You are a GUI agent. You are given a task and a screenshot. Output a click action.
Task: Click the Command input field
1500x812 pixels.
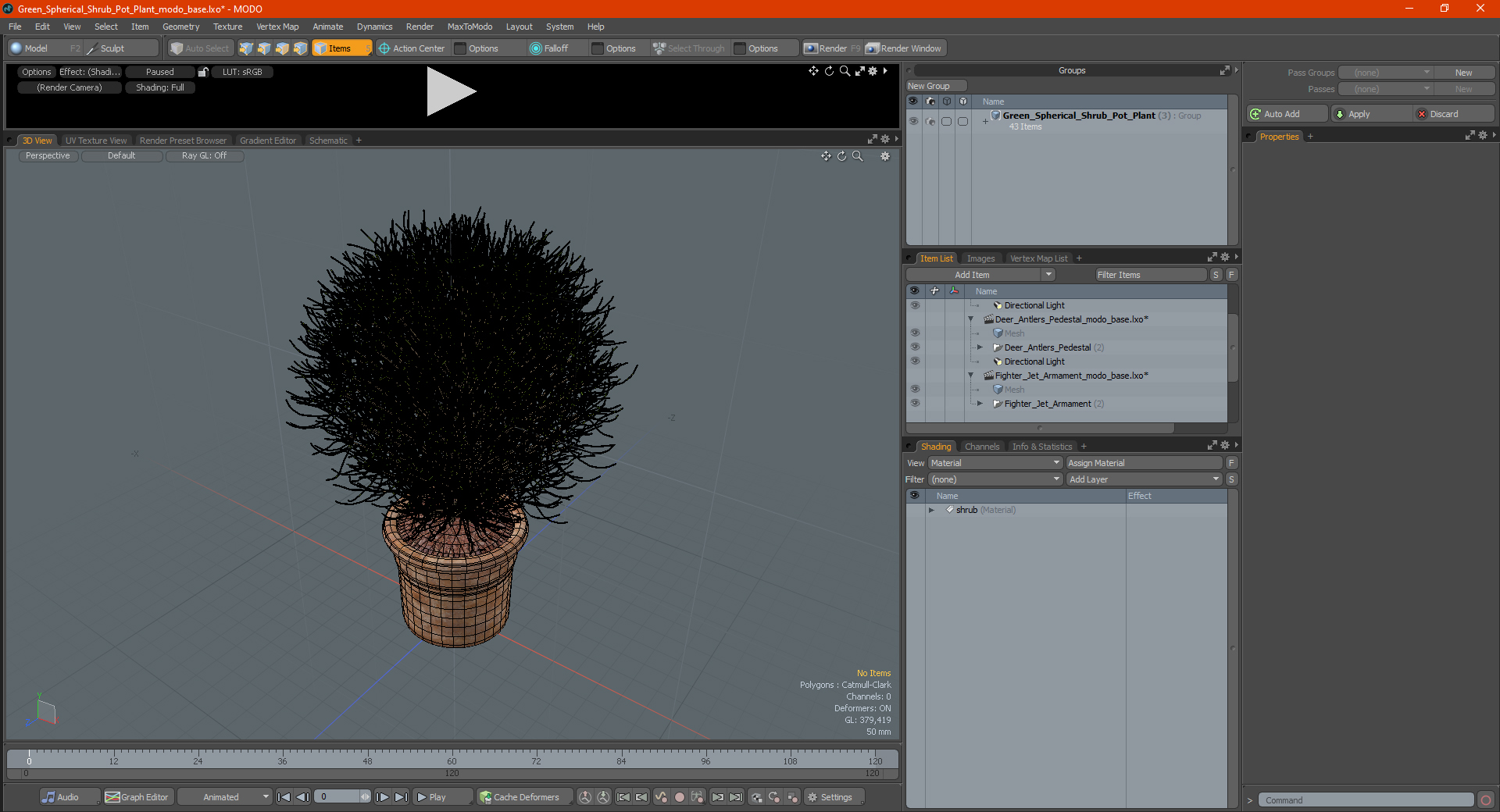coord(1366,800)
